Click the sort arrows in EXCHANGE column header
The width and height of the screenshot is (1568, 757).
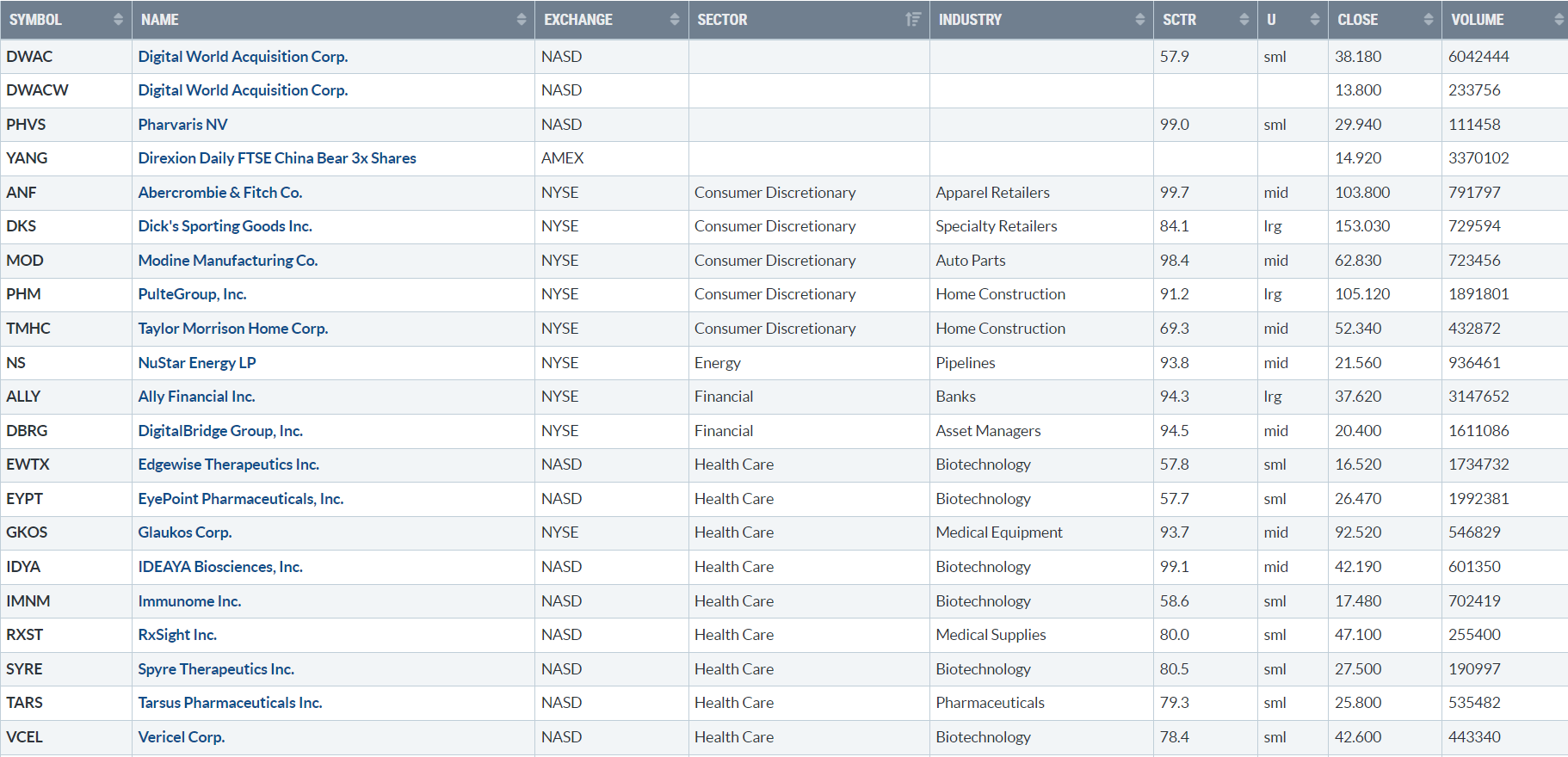675,20
